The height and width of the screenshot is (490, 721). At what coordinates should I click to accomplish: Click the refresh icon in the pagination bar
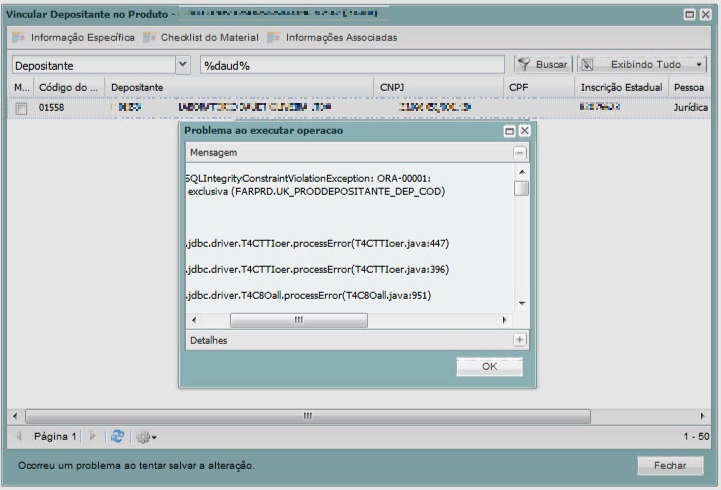pos(118,437)
